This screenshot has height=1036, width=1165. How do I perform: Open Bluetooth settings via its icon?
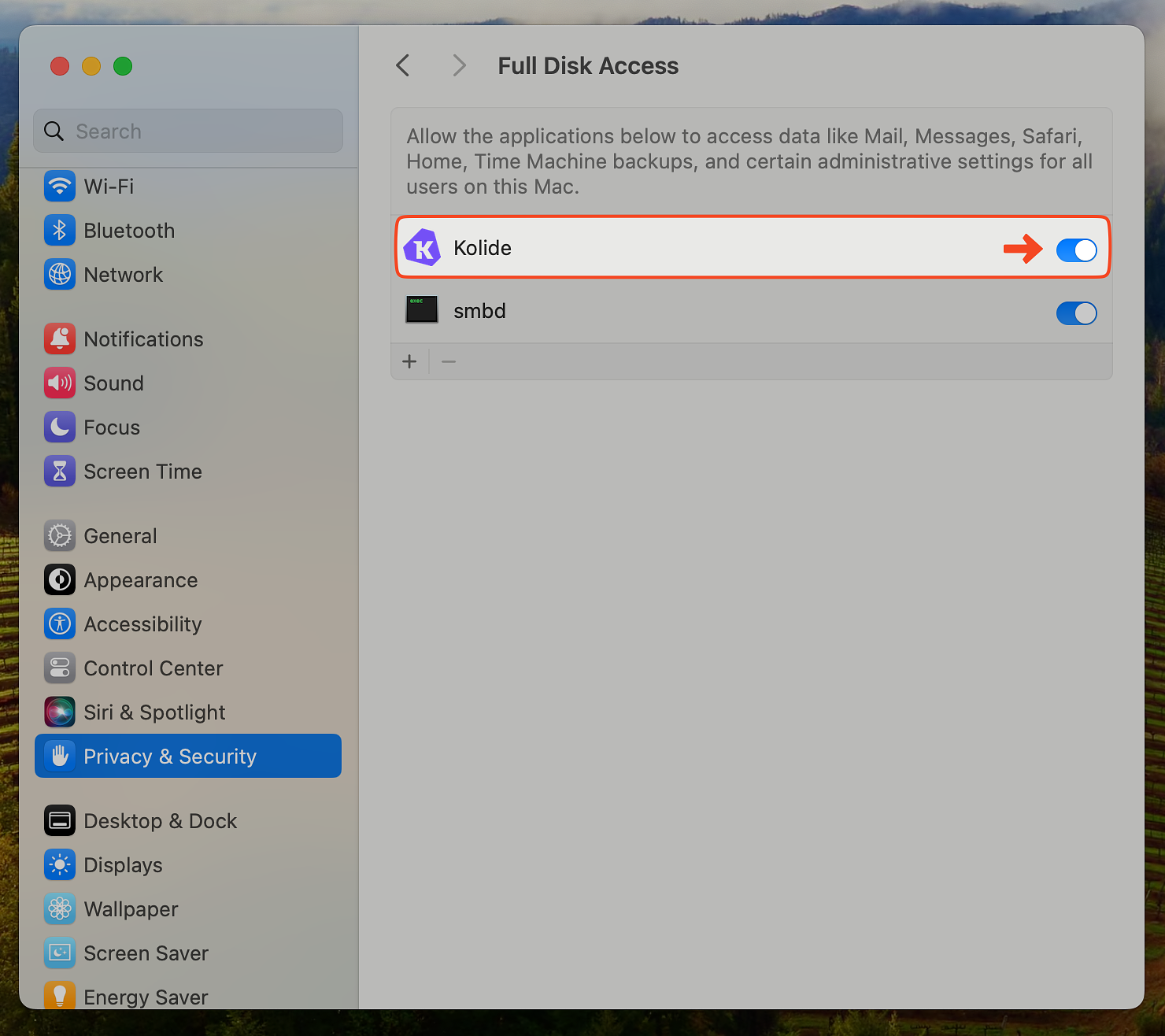pyautogui.click(x=60, y=230)
